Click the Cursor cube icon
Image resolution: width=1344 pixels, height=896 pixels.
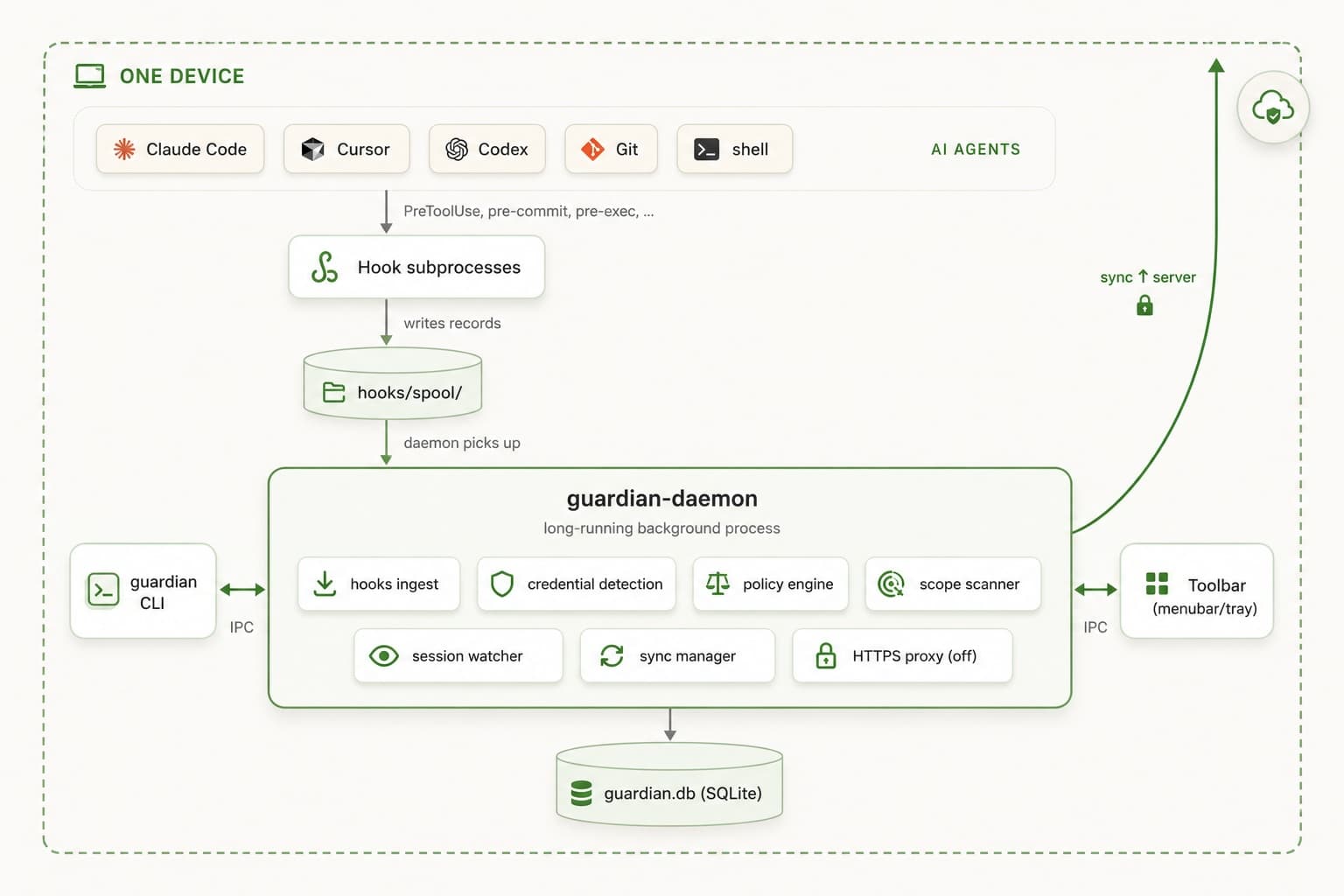pyautogui.click(x=312, y=150)
